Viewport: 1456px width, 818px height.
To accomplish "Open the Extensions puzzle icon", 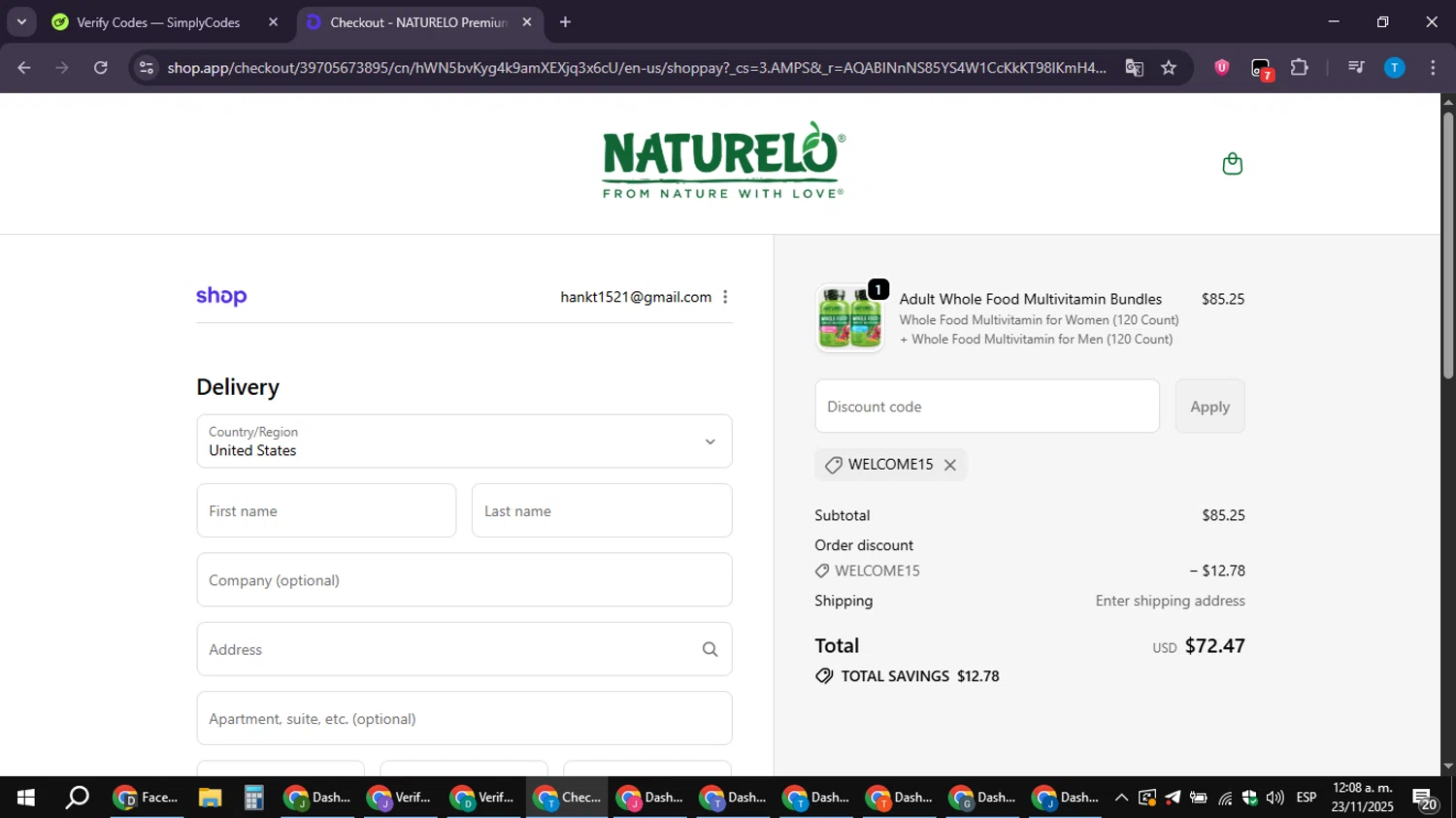I will click(1299, 68).
